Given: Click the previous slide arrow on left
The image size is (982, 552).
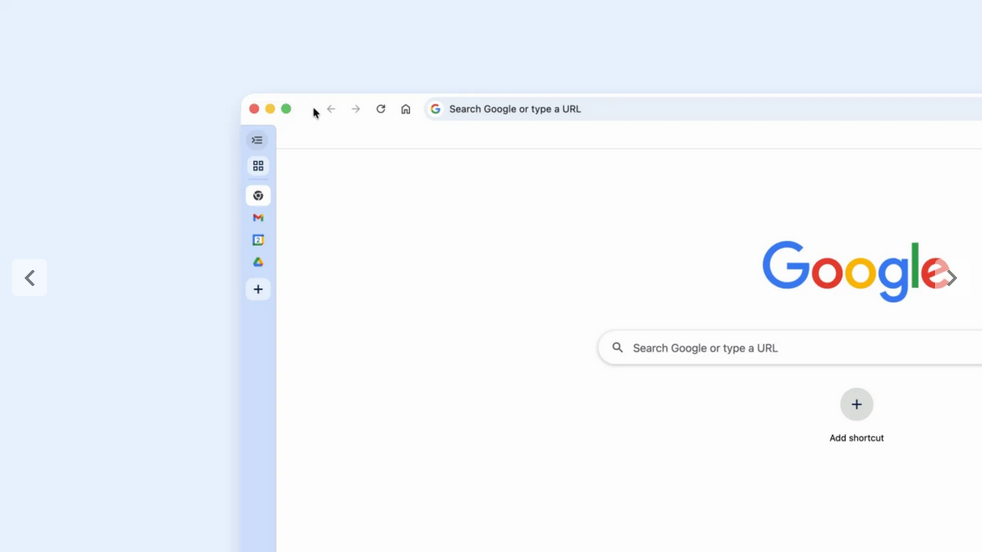Looking at the screenshot, I should [x=30, y=278].
